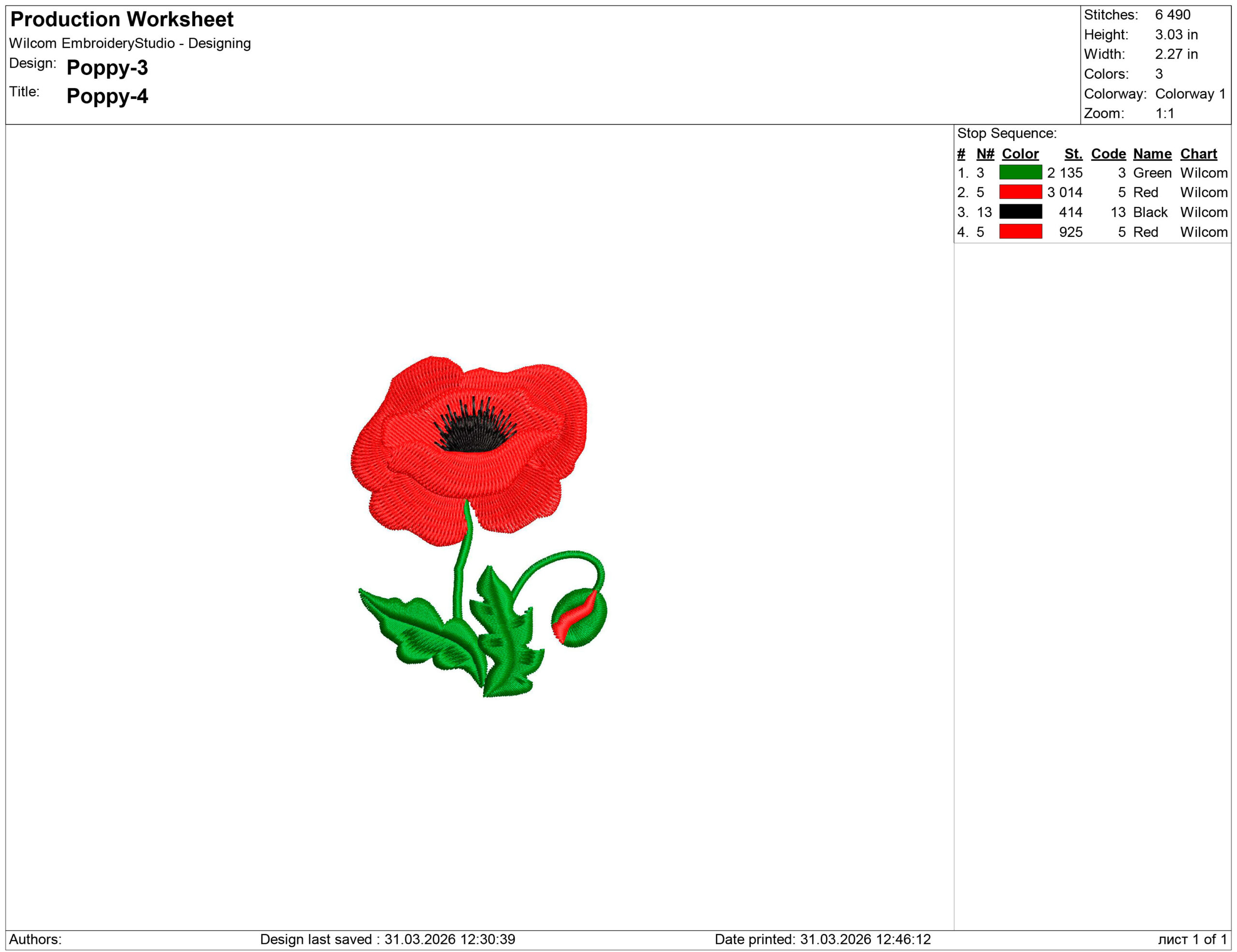Select the design name Poppy-3
Screen dimensions: 1237x952
coord(108,69)
